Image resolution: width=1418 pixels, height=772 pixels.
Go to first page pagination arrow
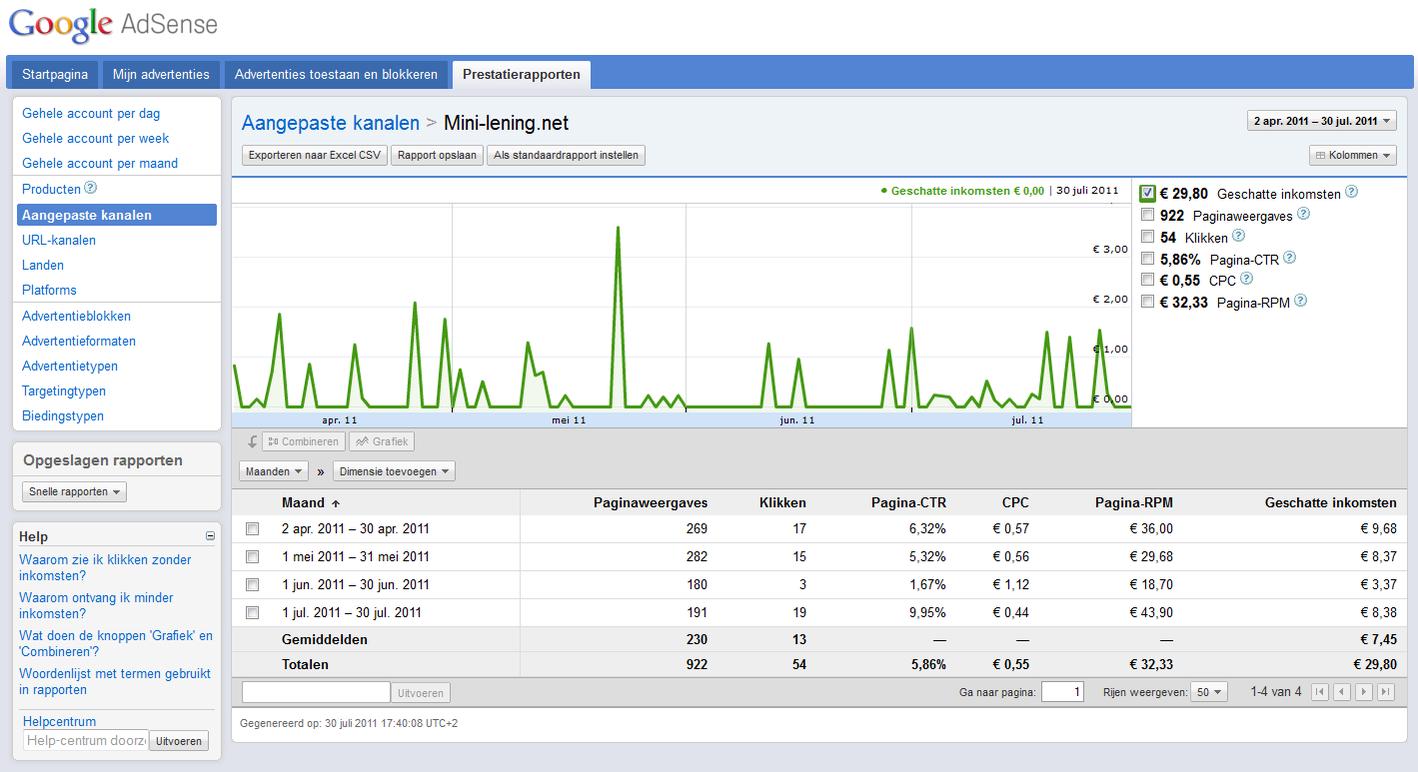pyautogui.click(x=1320, y=692)
